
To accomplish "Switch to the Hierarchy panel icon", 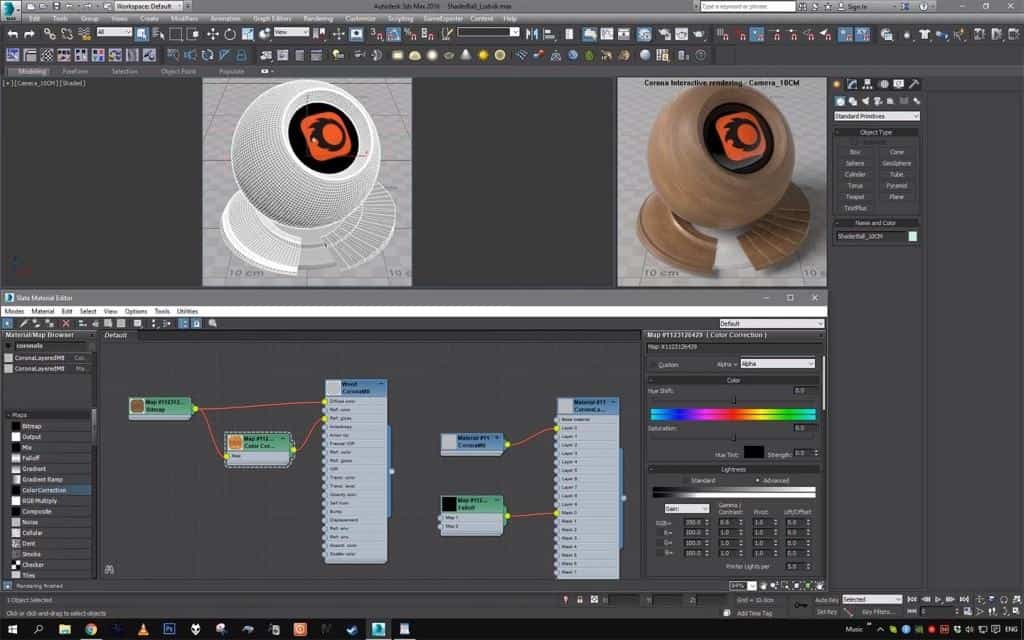I will click(x=867, y=83).
